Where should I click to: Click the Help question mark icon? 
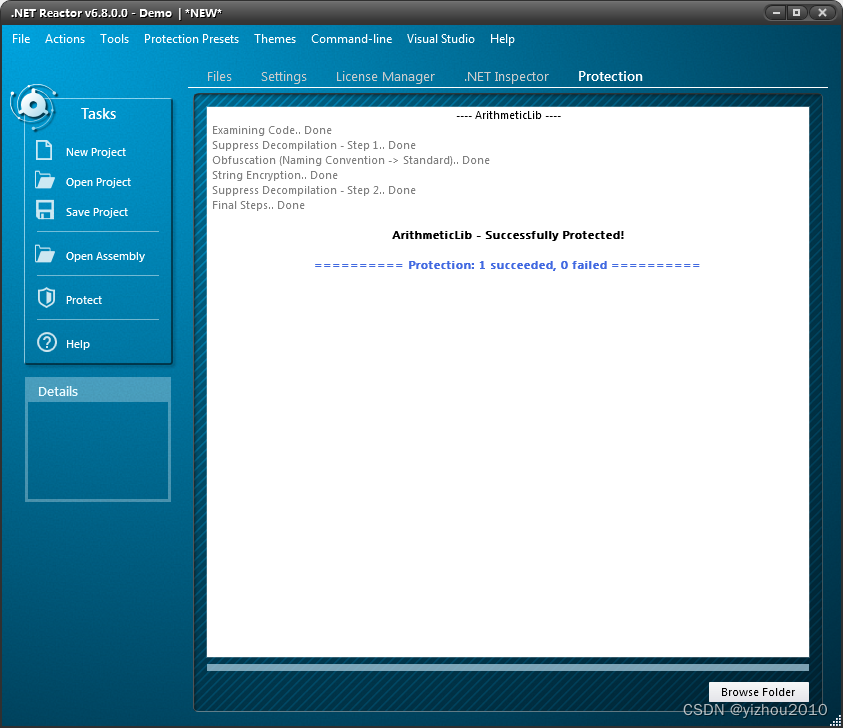pos(47,342)
